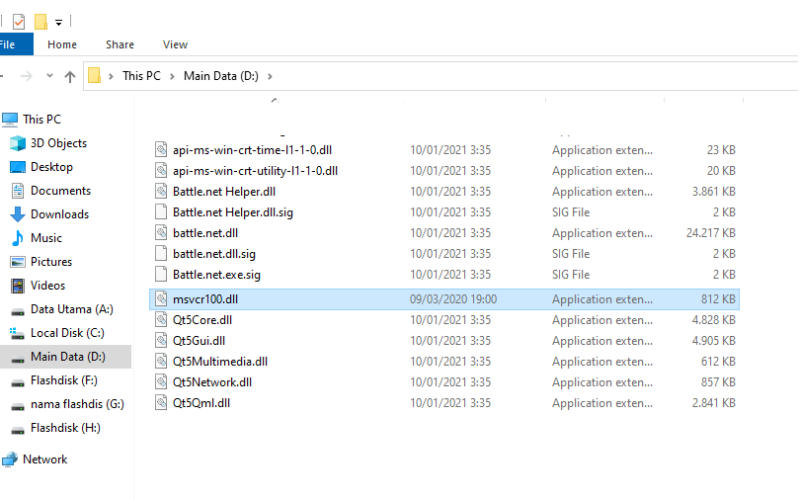Screen dimensions: 800x500
Task: Select This PC in the navigation pane
Action: [42, 119]
